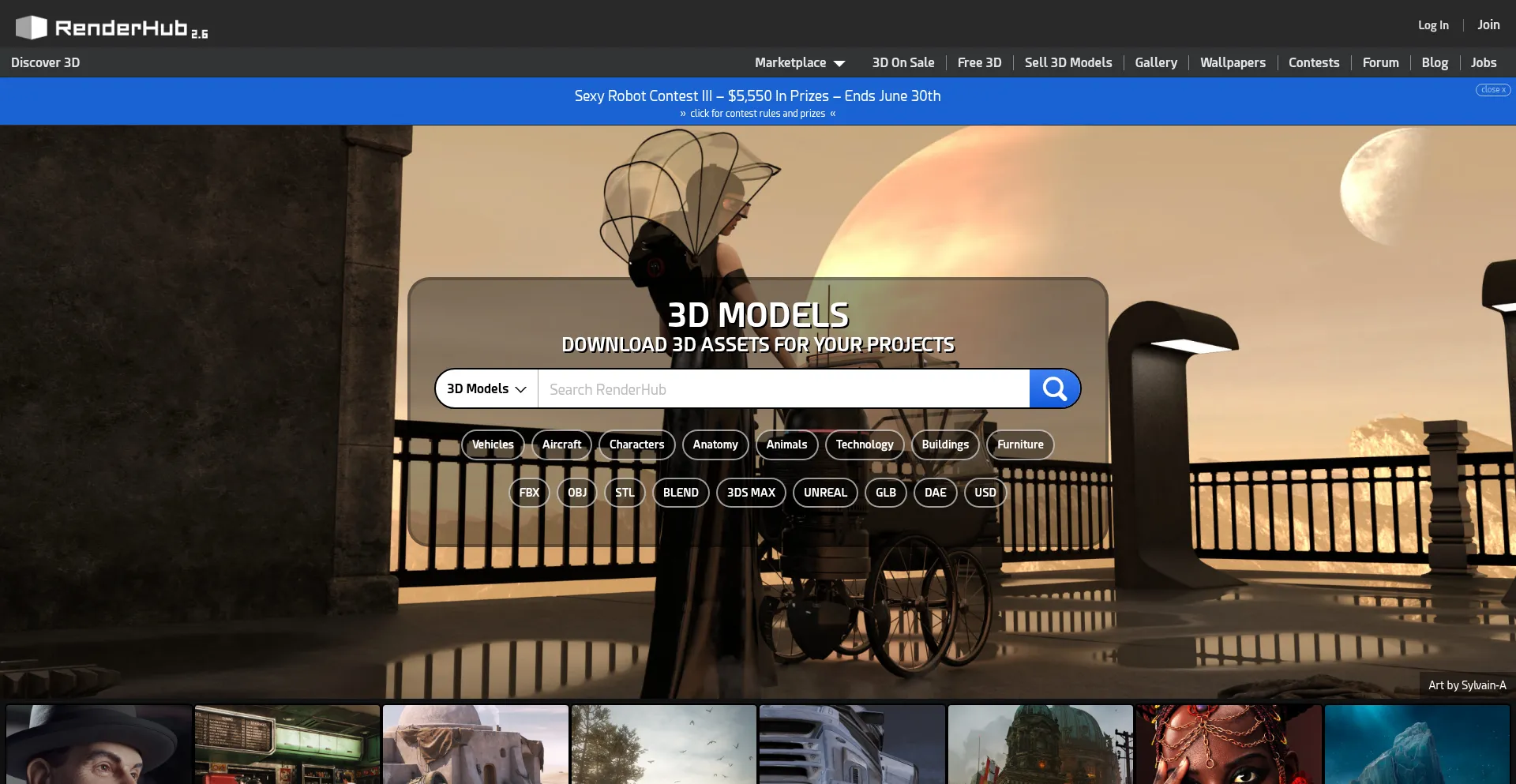1516x784 pixels.
Task: Open the woman with gold jewelry thumbnail
Action: tap(1229, 745)
